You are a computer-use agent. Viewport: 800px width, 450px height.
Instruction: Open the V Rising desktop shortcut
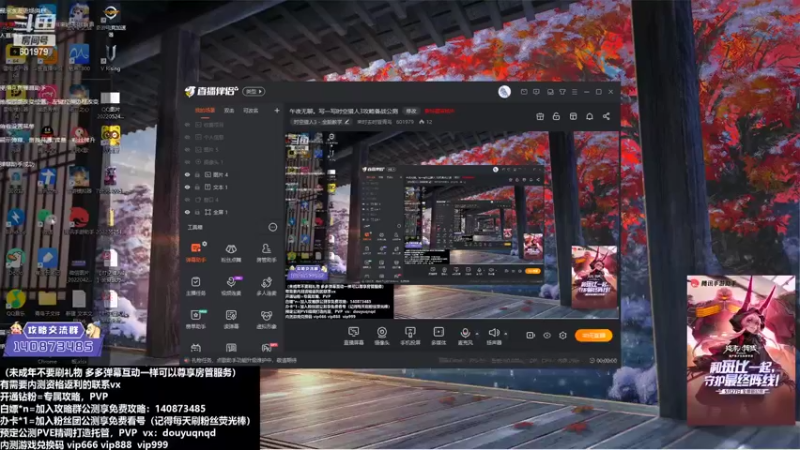(x=110, y=57)
